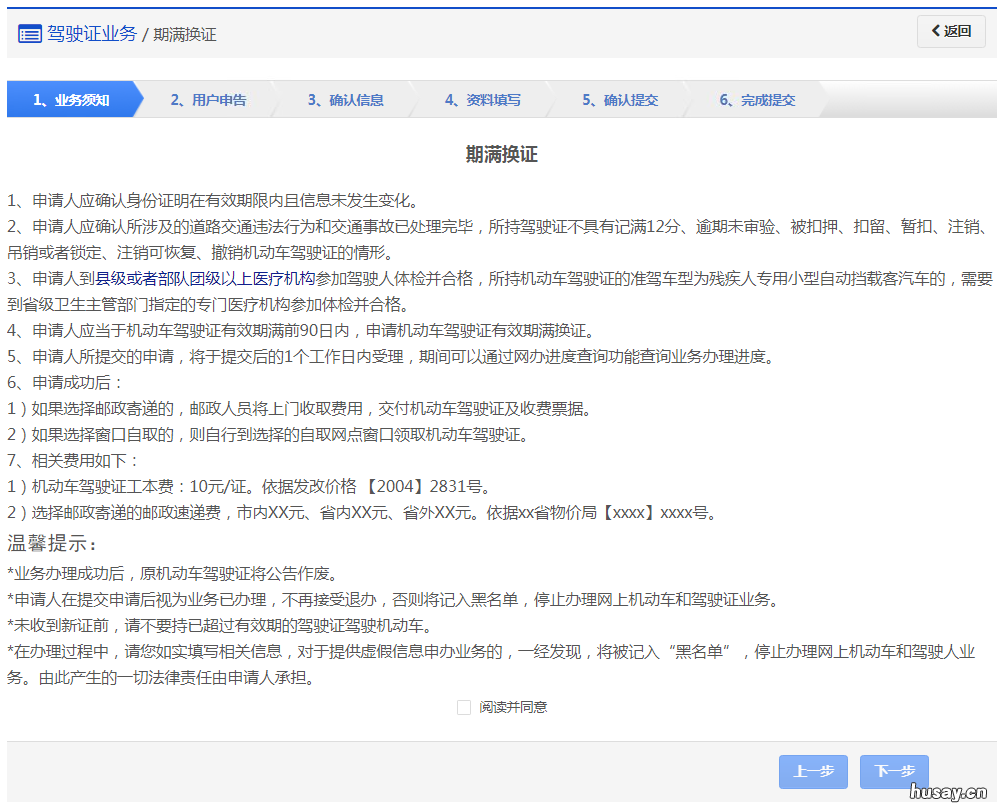1002x809 pixels.
Task: Click the 返回 button at top right
Action: (951, 31)
